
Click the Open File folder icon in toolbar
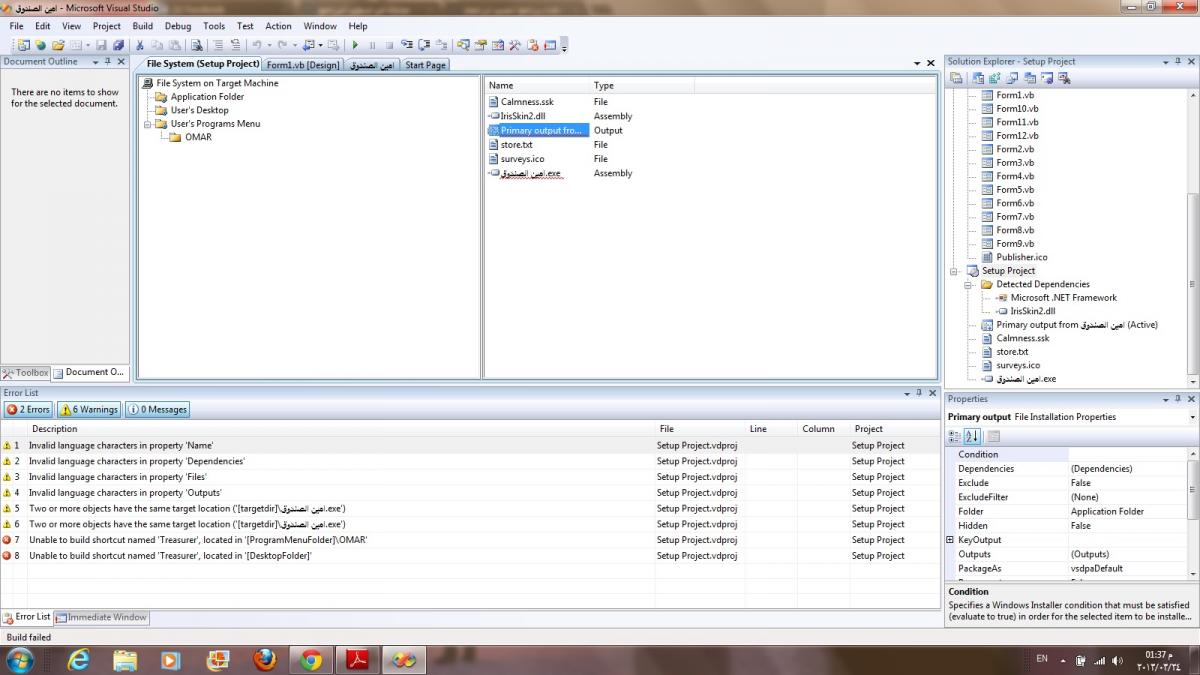click(58, 45)
